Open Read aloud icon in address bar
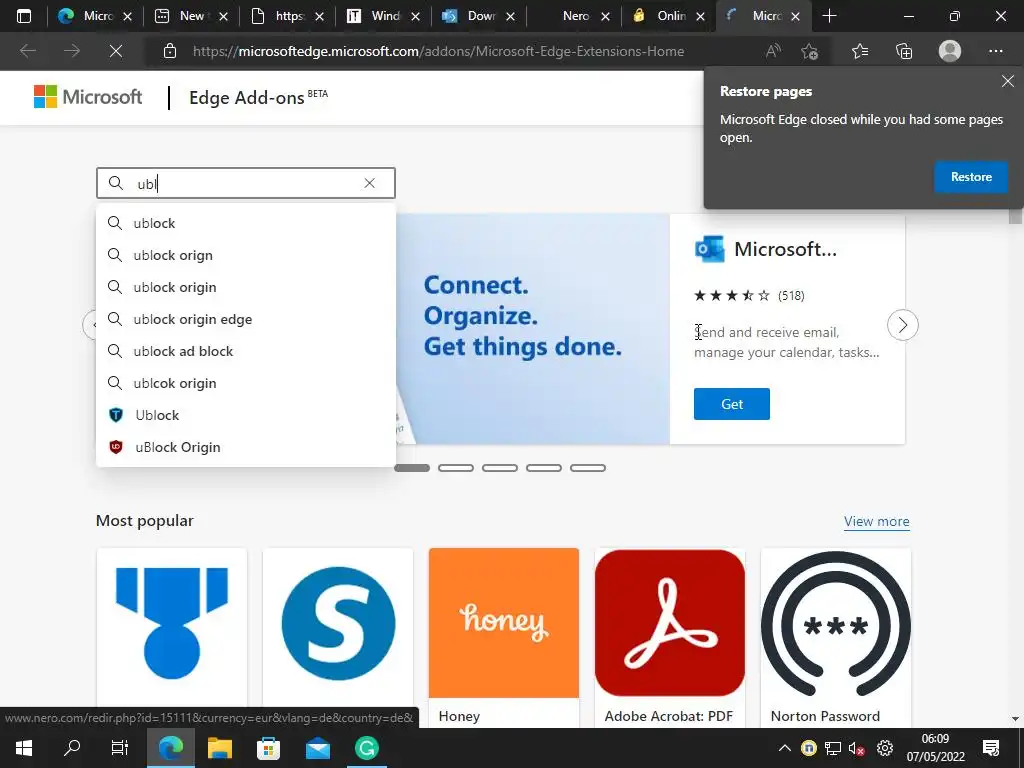Image resolution: width=1024 pixels, height=768 pixels. (773, 51)
